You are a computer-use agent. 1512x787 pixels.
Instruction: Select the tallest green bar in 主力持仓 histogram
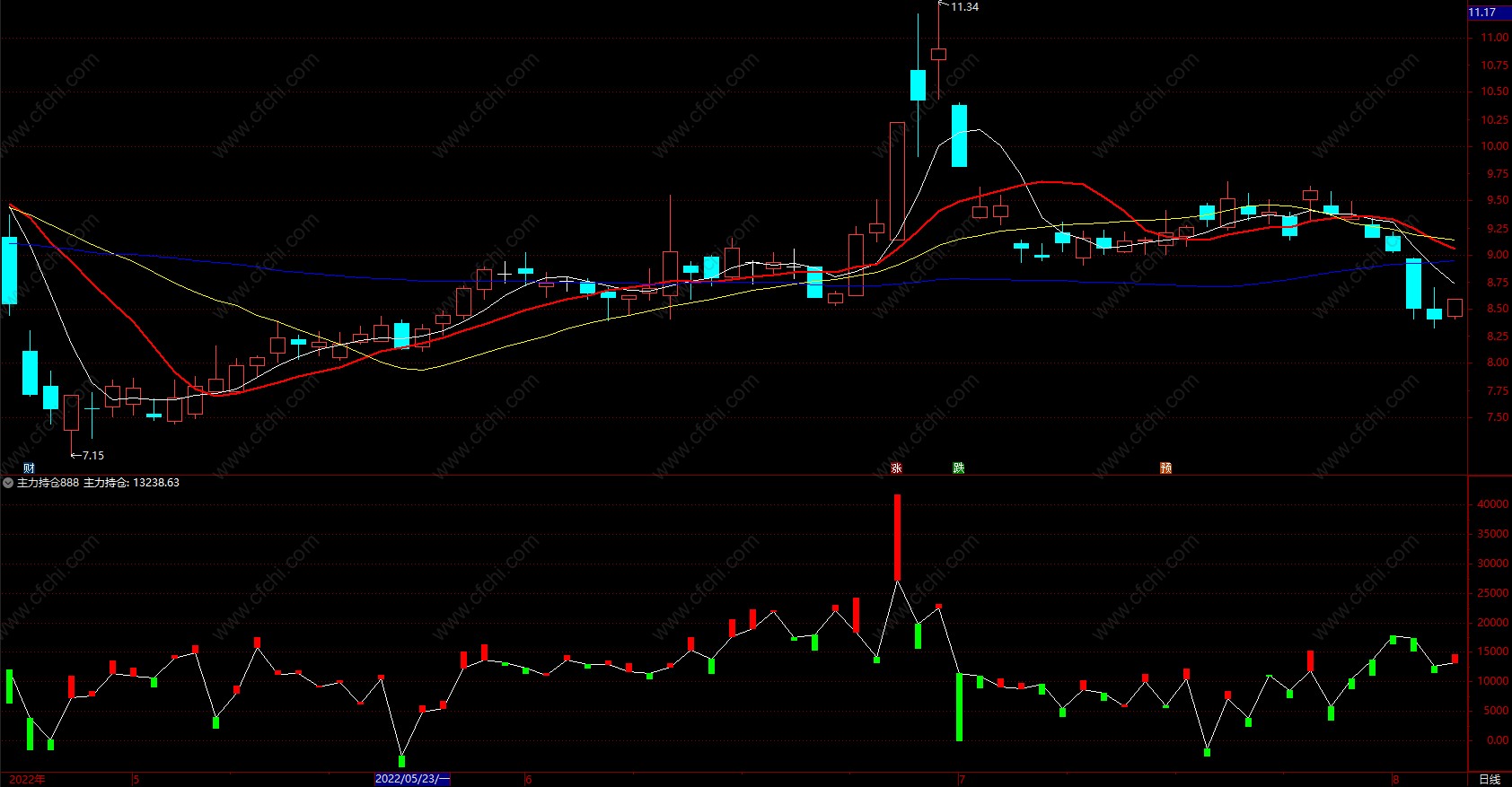coord(959,707)
